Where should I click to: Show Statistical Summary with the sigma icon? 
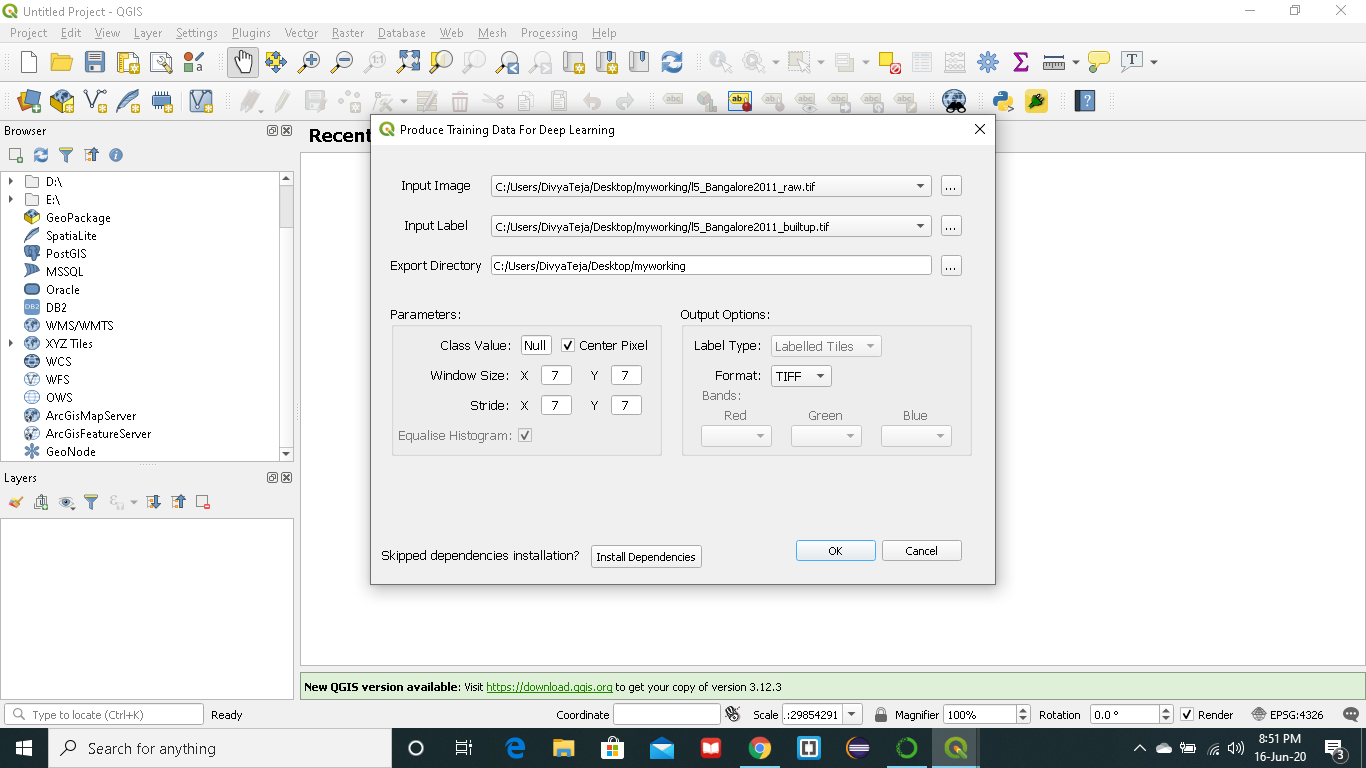(1020, 61)
